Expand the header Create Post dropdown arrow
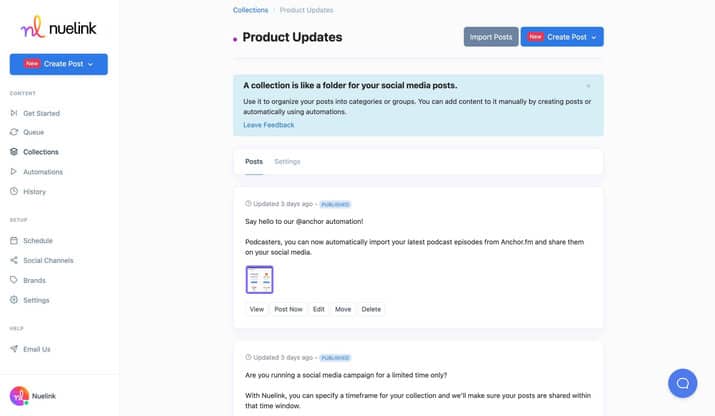 click(594, 37)
